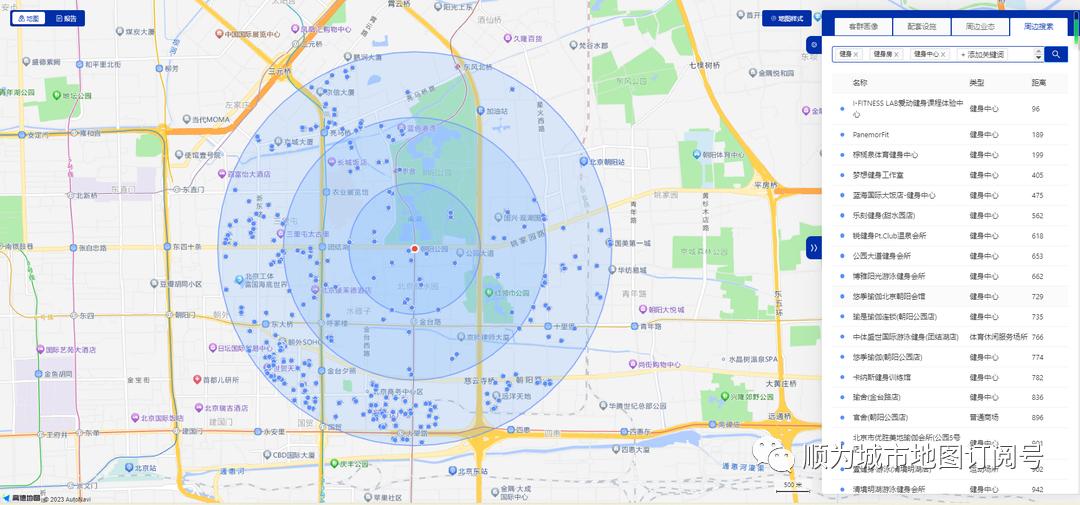
Task: Click the 加油站 marker on map
Action: coord(480,110)
